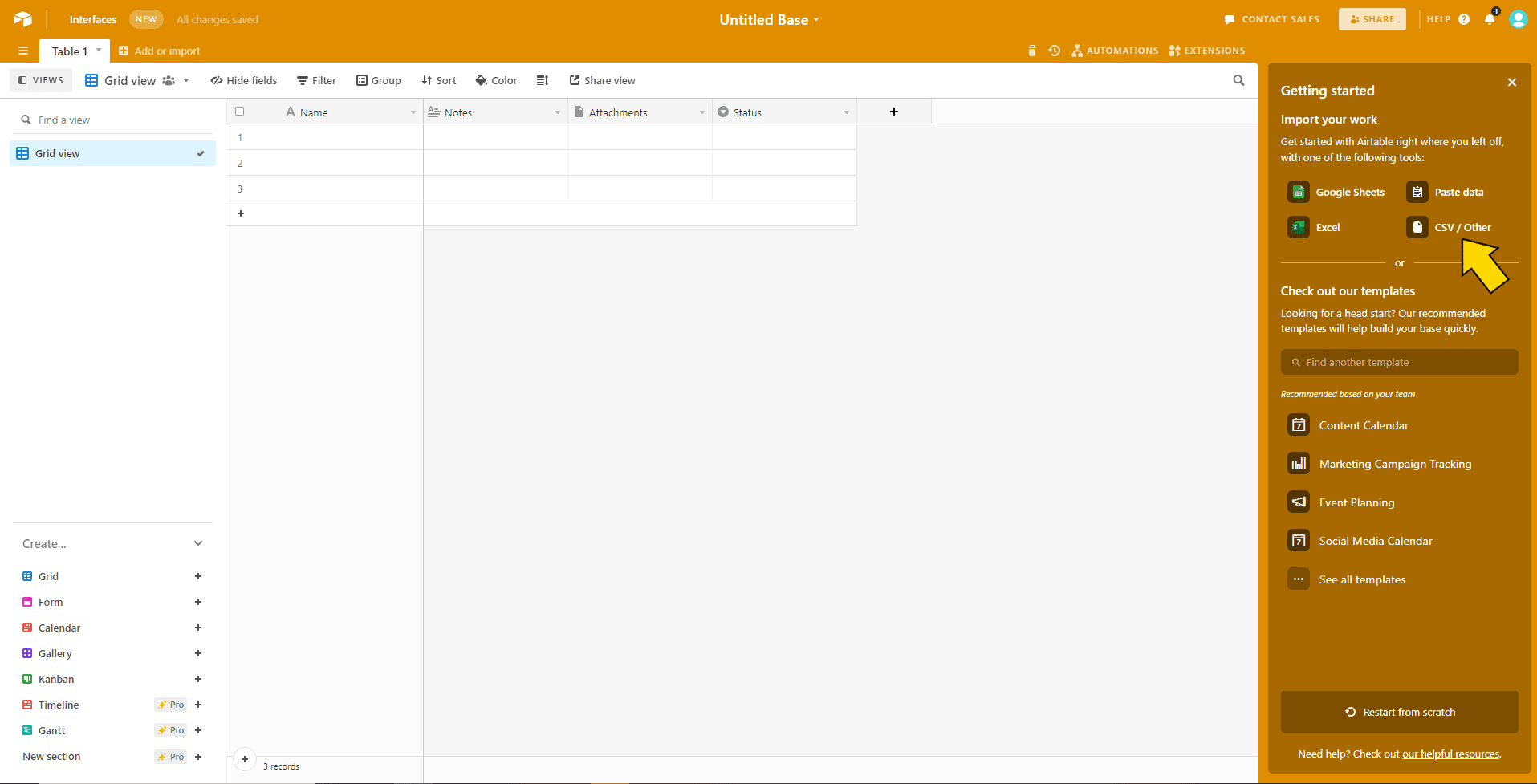
Task: Open Automations panel
Action: pos(1115,51)
